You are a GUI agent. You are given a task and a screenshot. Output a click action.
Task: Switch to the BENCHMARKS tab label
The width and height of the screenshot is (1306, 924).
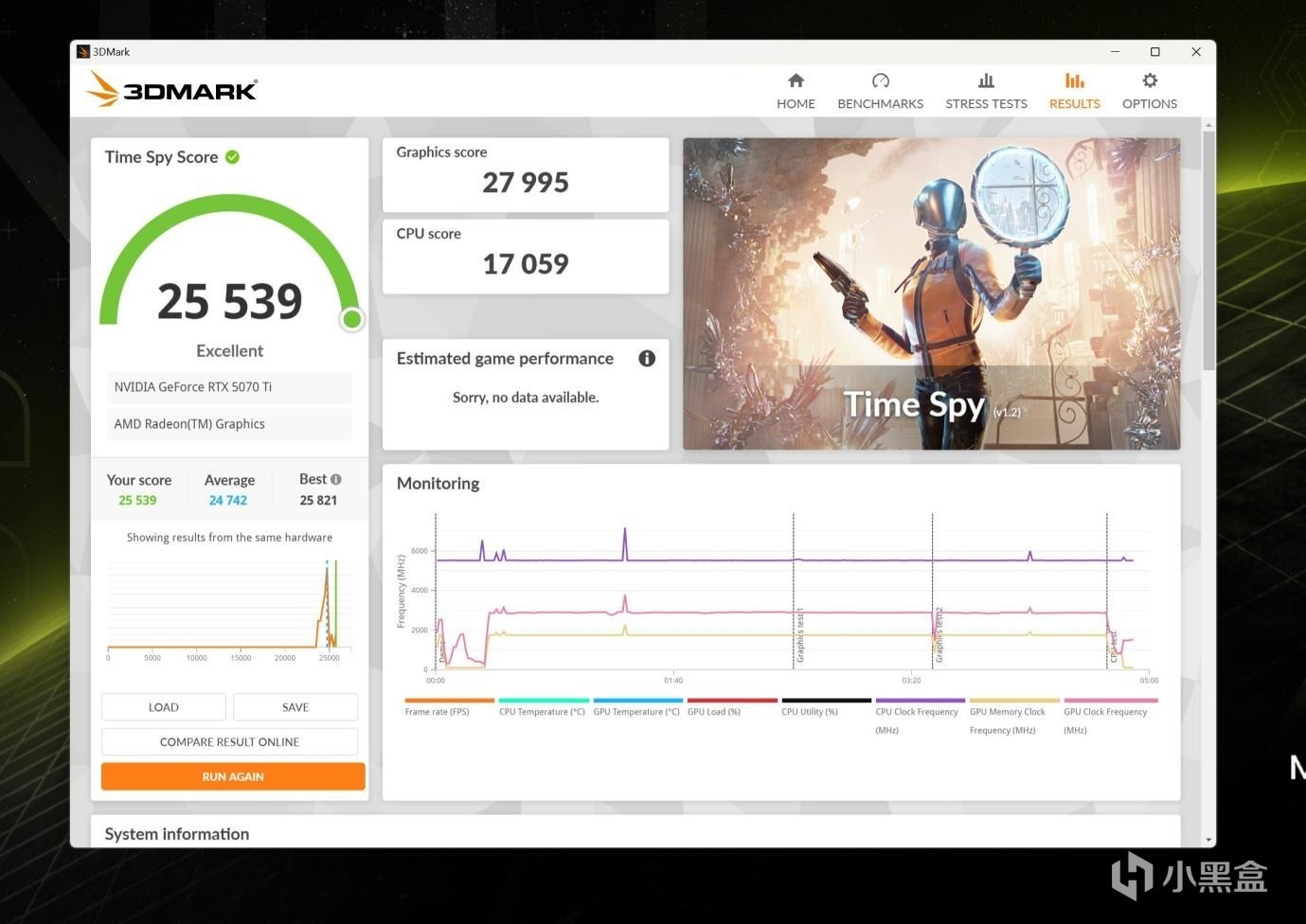(x=881, y=104)
